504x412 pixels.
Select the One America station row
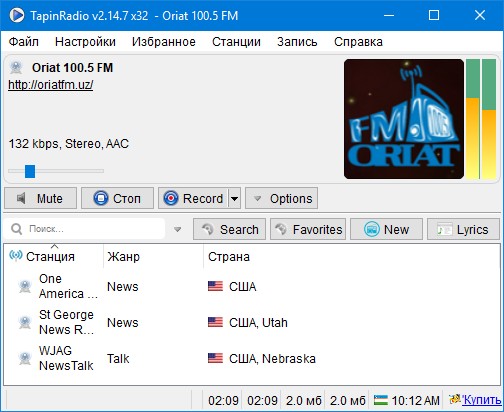(x=252, y=286)
